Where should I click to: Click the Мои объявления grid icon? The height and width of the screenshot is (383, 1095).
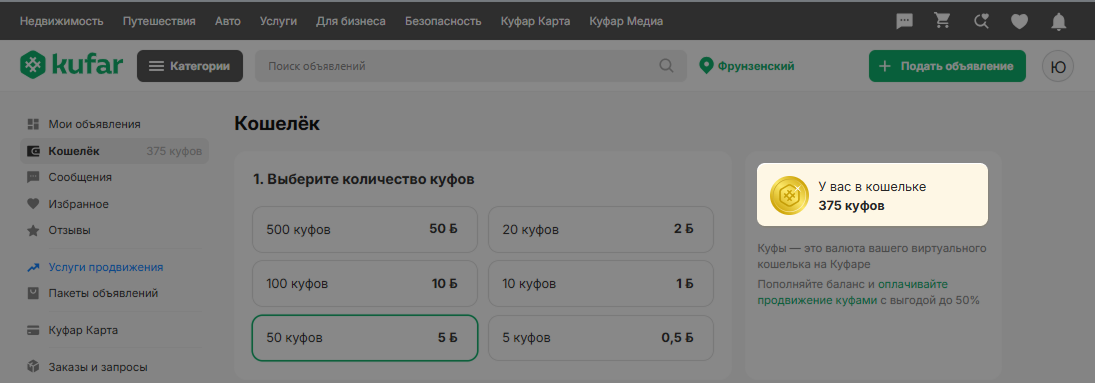click(x=33, y=124)
